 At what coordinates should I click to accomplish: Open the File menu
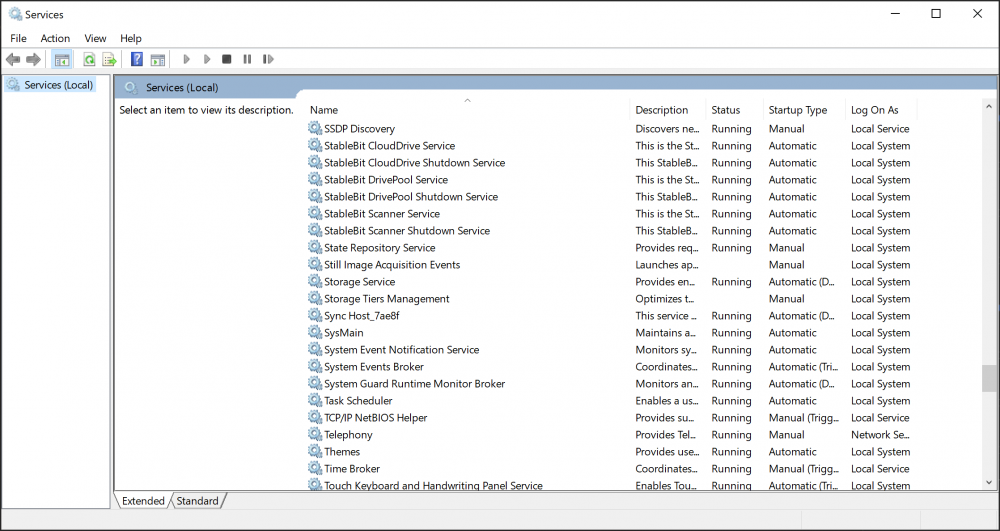(18, 38)
